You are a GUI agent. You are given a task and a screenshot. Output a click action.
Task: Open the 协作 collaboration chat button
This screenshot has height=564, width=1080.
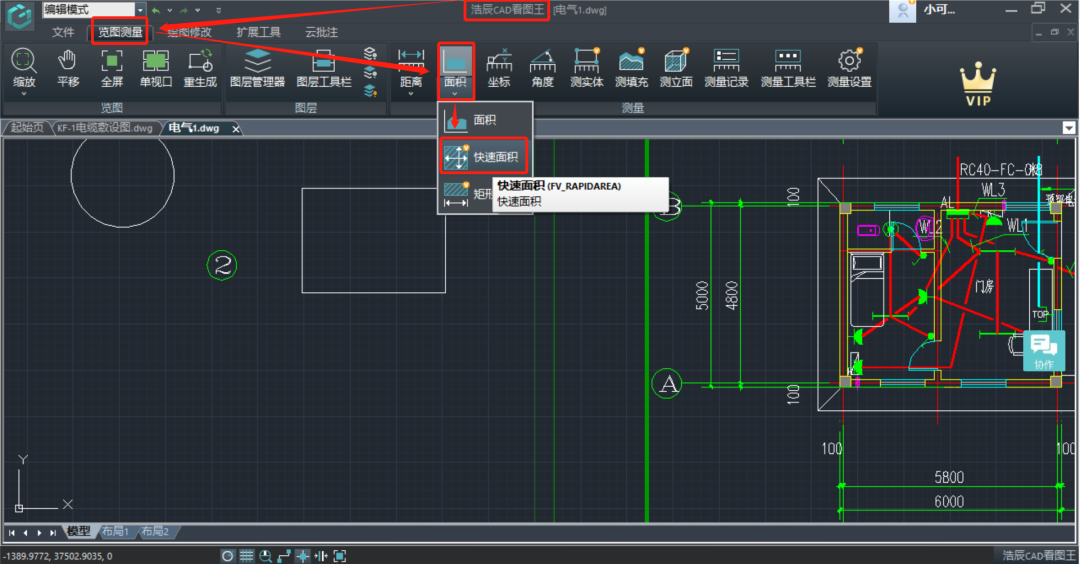(x=1043, y=350)
